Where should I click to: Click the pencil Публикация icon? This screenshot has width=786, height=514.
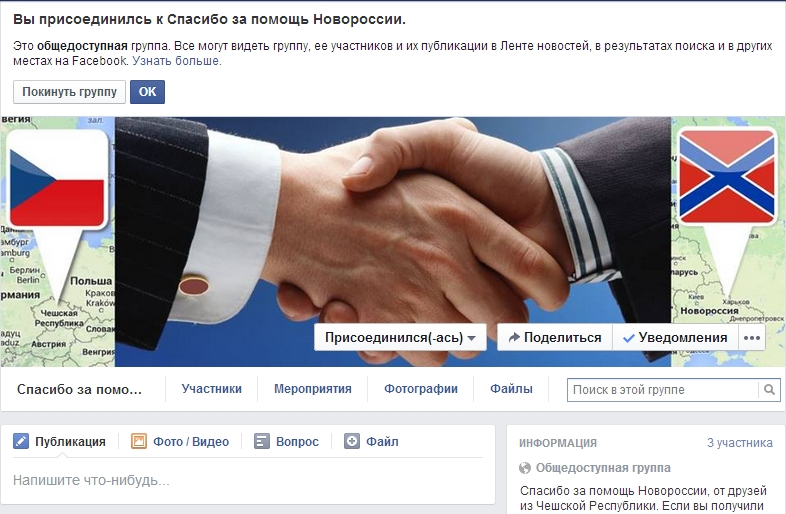pos(21,441)
